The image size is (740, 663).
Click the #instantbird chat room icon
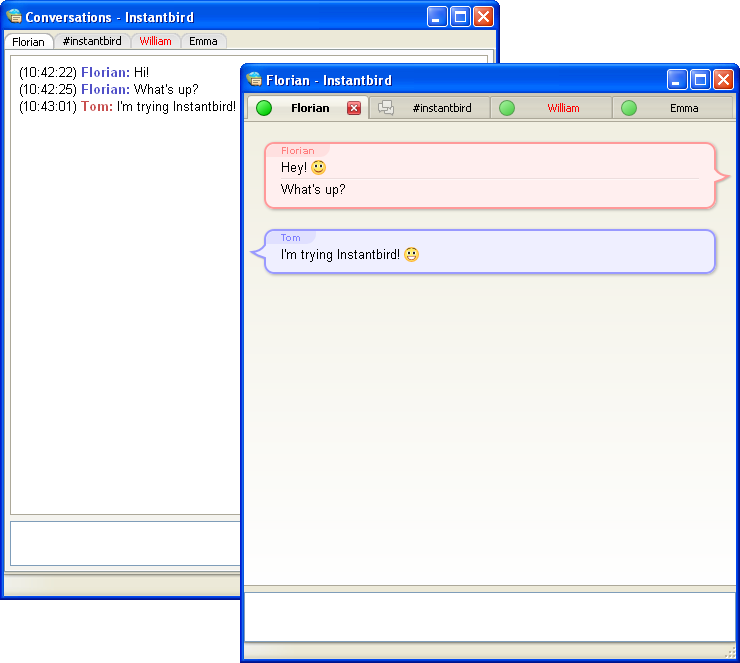tap(386, 108)
